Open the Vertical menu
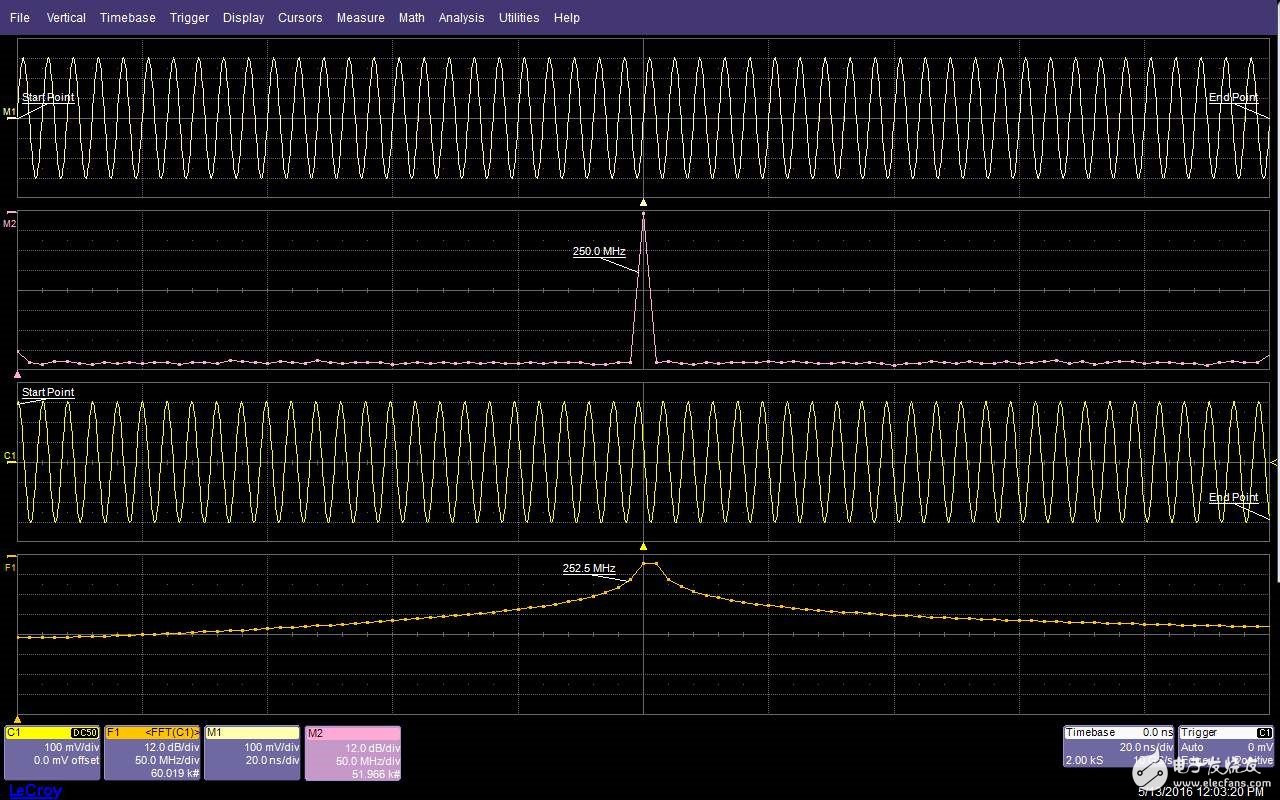Screen dimensions: 1280x800 [x=66, y=18]
